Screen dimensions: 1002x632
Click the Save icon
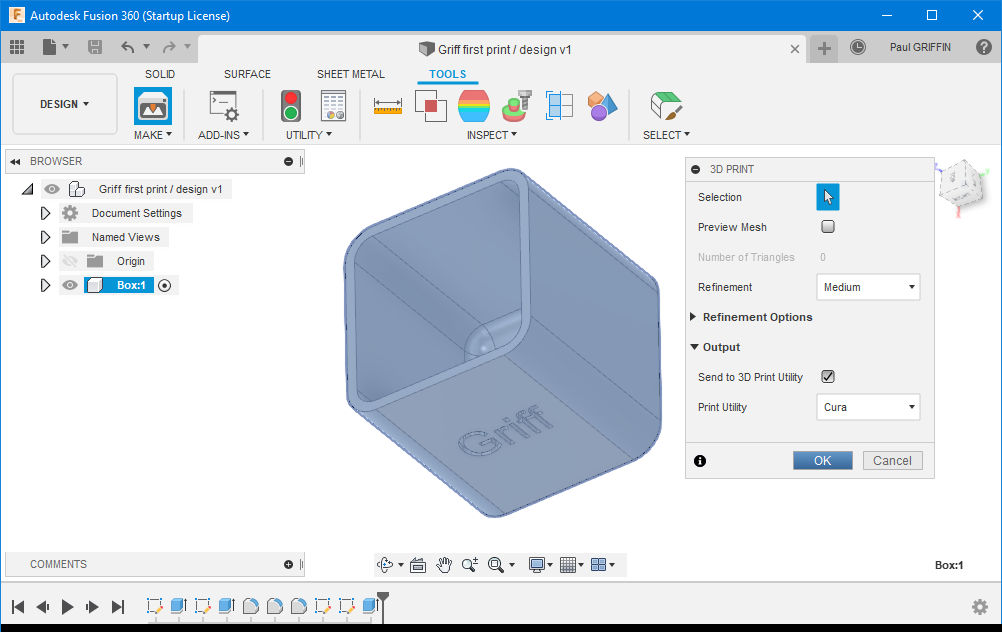coord(95,47)
